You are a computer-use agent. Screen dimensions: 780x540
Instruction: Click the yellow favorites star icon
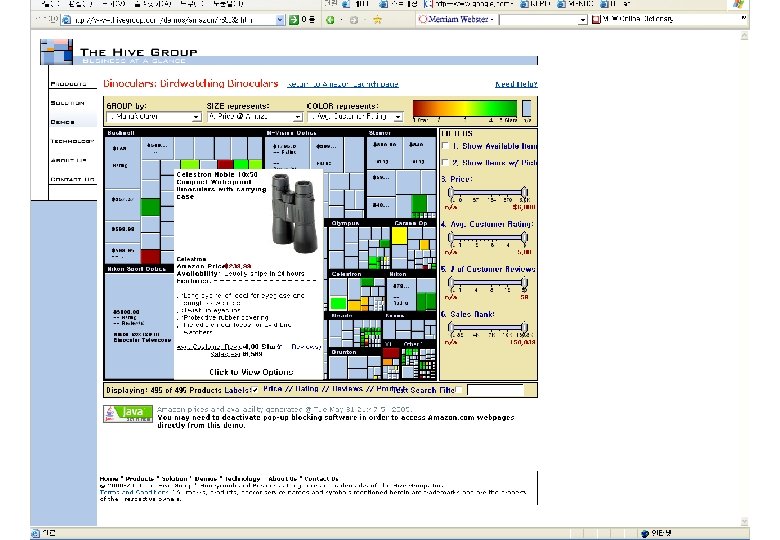378,20
